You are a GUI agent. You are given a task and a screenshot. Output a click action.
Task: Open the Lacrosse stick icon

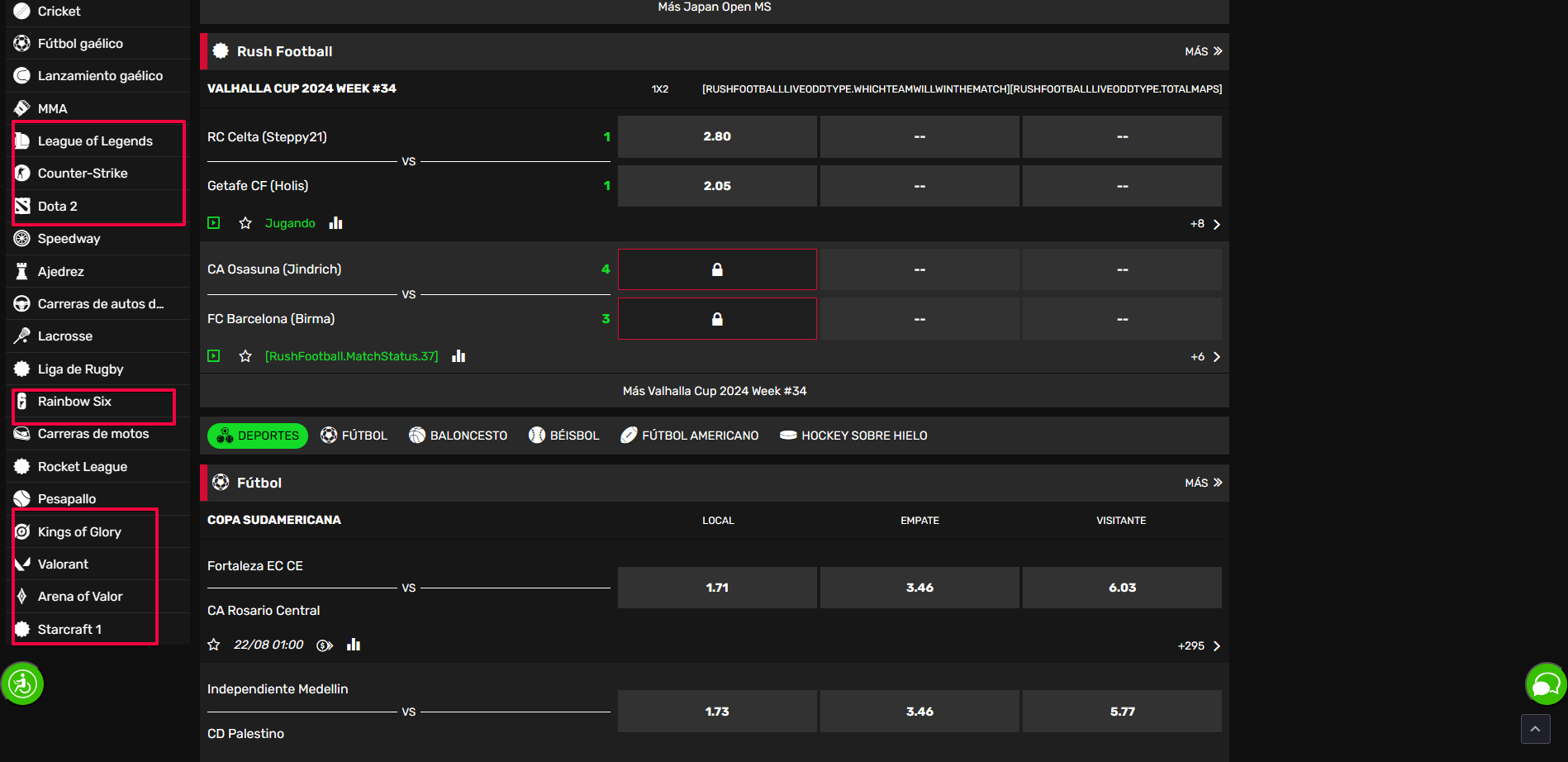[x=22, y=336]
